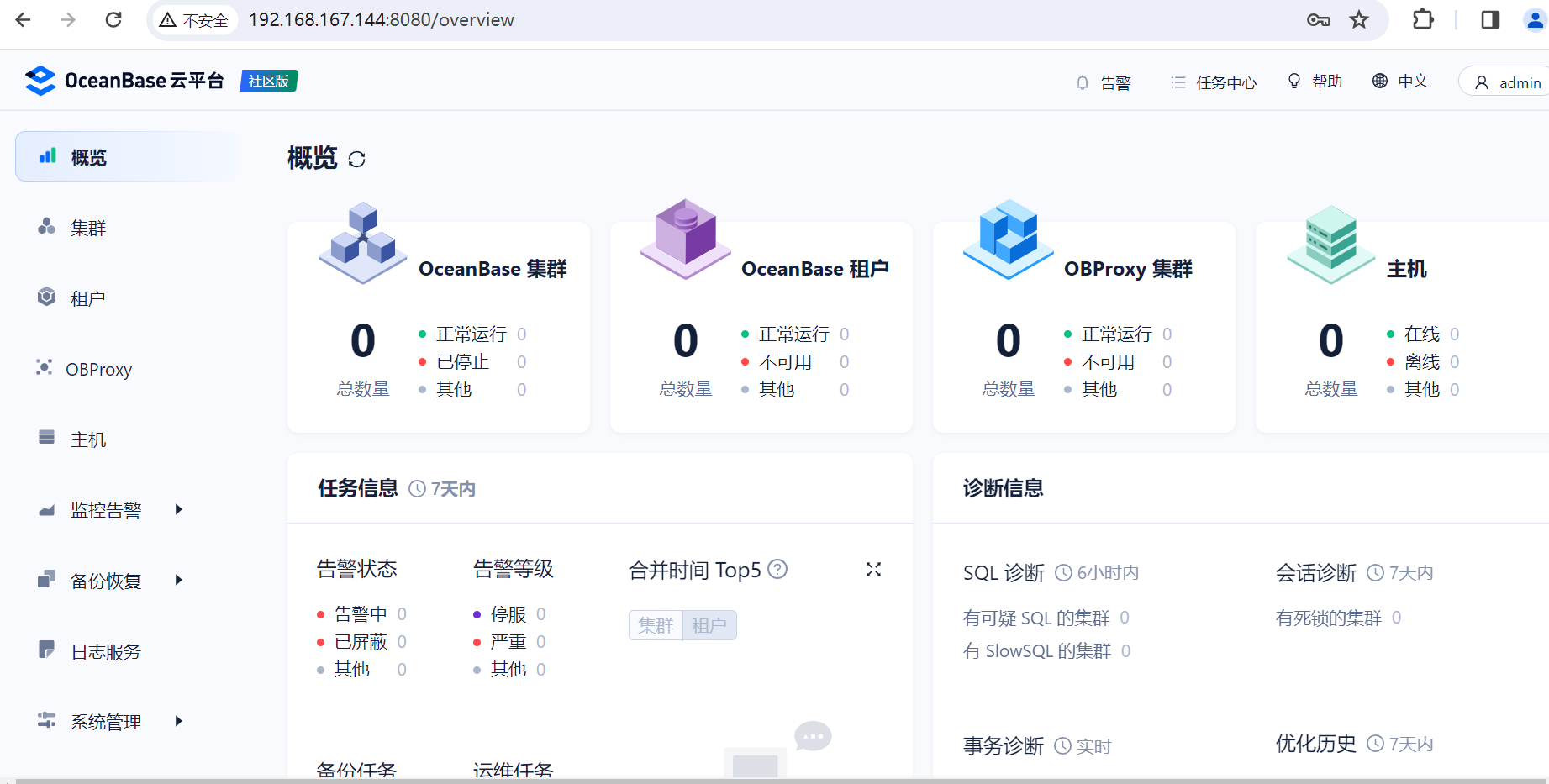The width and height of the screenshot is (1549, 784).
Task: Click the OBProxy 集群 card title
Action: [x=1128, y=269]
